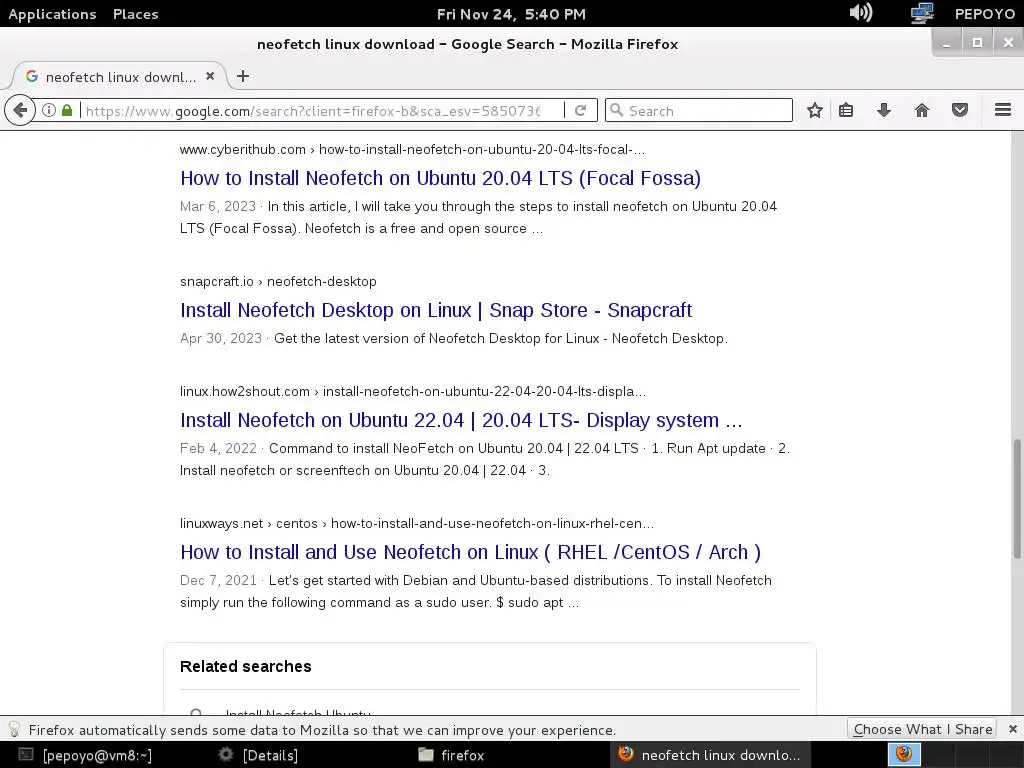Click the Apr 30, 2023 result date
Image resolution: width=1024 pixels, height=768 pixels.
221,338
